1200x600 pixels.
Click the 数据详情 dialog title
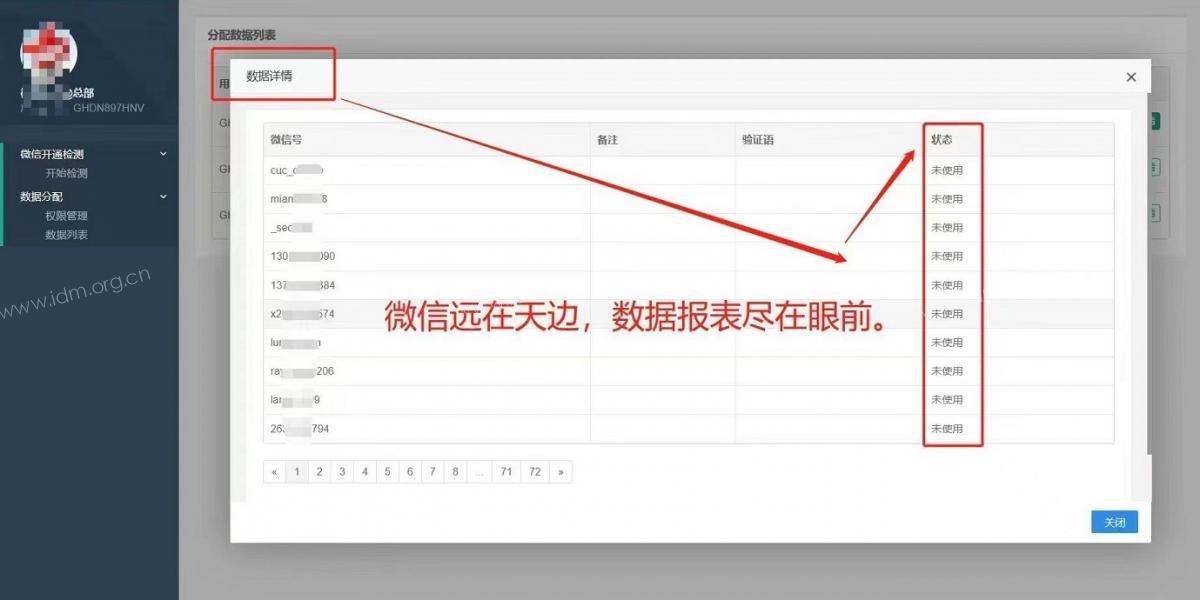click(x=269, y=76)
